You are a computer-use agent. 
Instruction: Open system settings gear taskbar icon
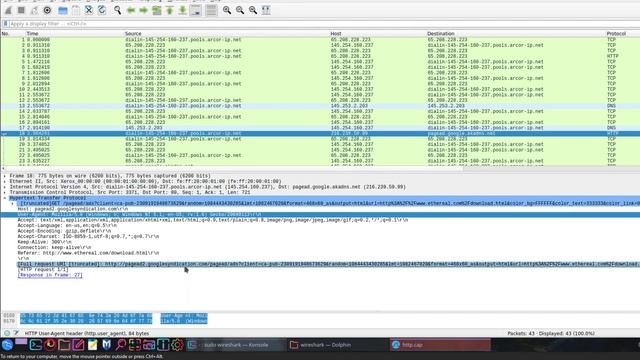point(177,345)
